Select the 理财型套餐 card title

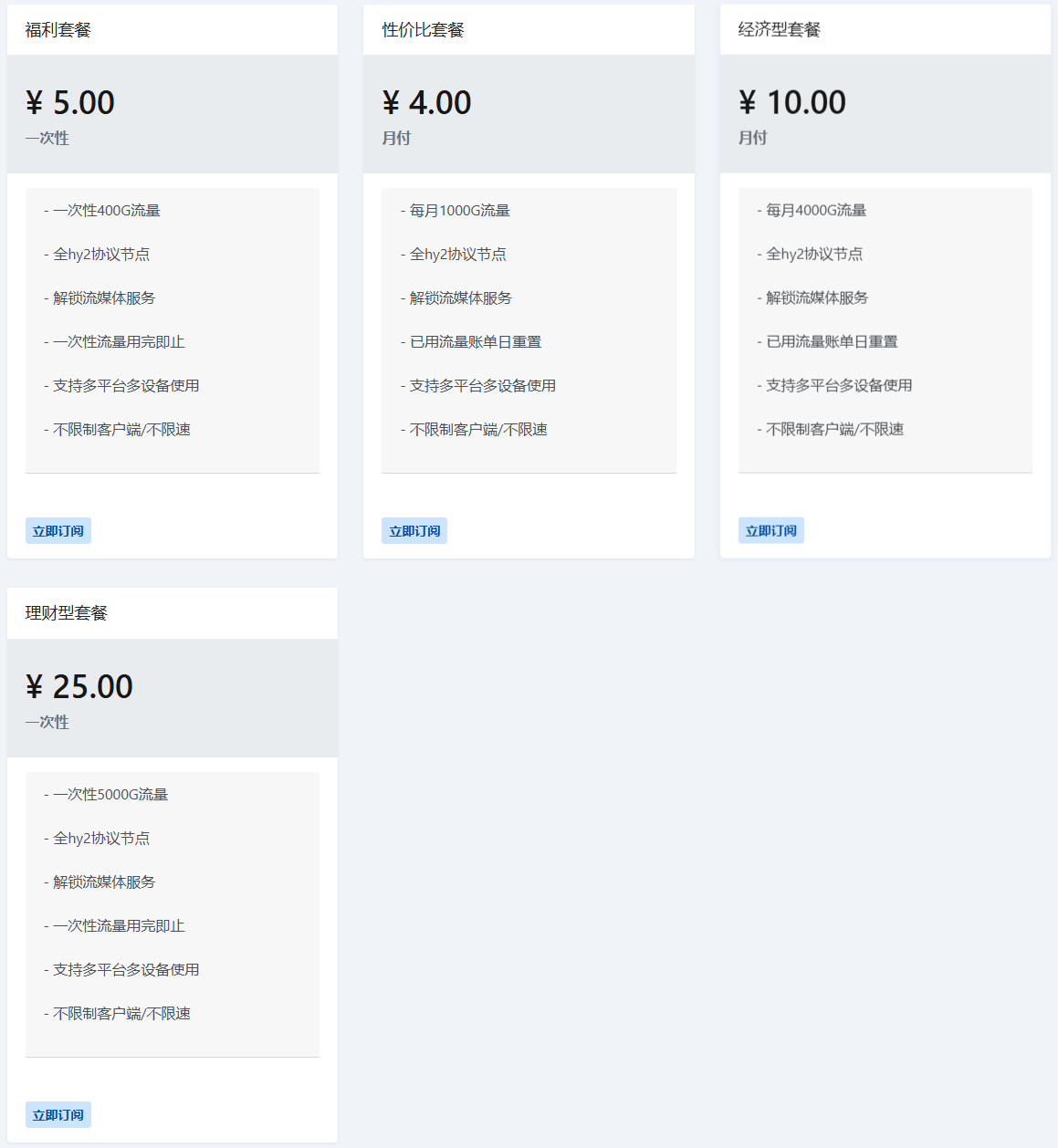click(67, 613)
